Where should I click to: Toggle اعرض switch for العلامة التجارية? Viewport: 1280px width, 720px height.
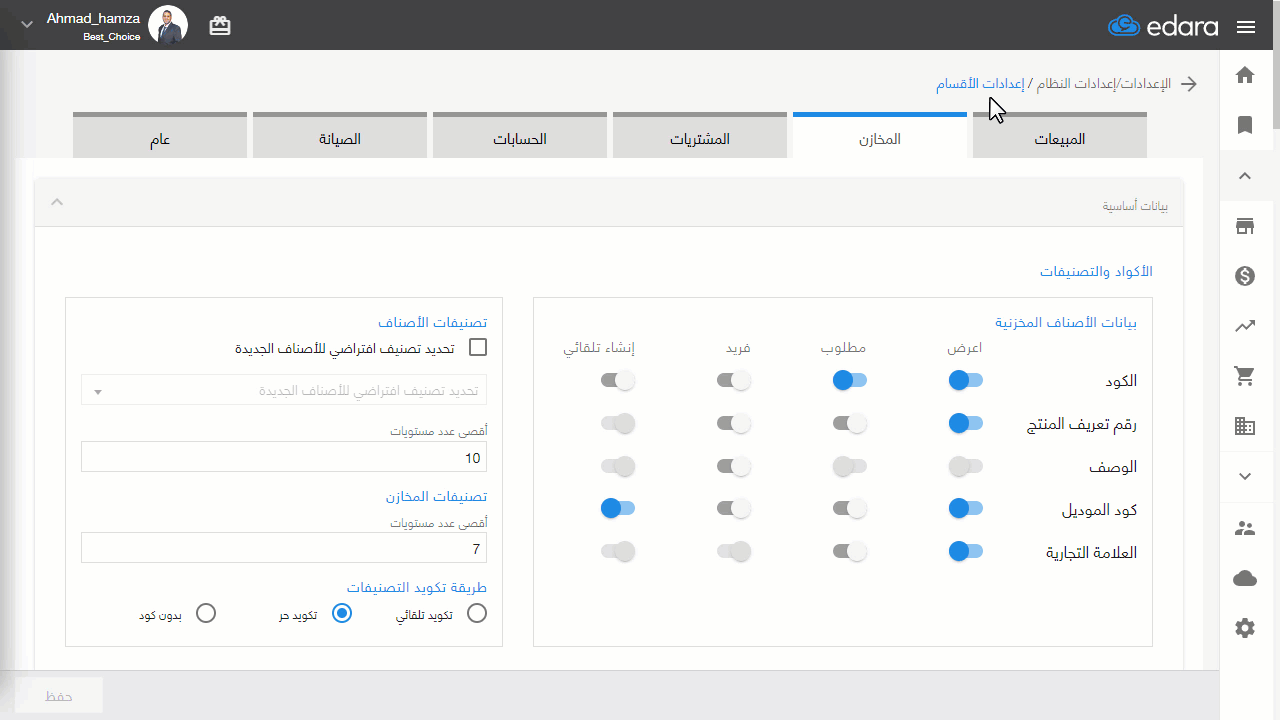click(966, 552)
